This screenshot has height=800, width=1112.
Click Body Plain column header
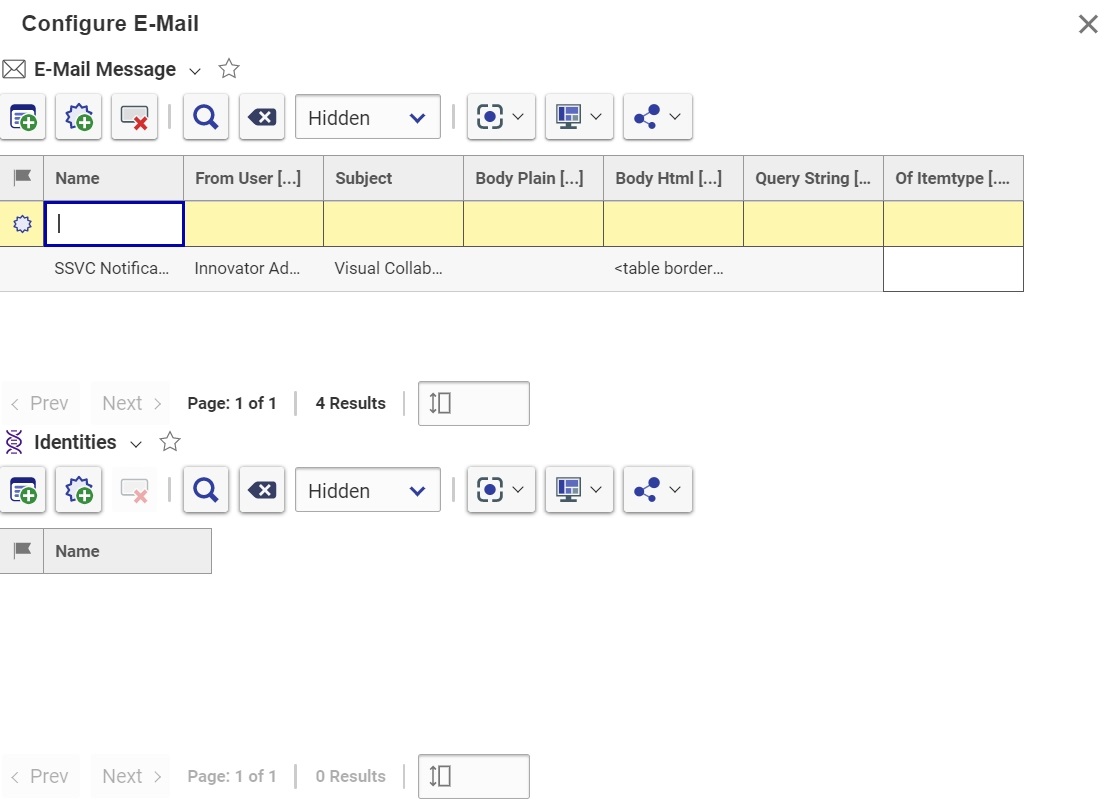click(x=533, y=178)
